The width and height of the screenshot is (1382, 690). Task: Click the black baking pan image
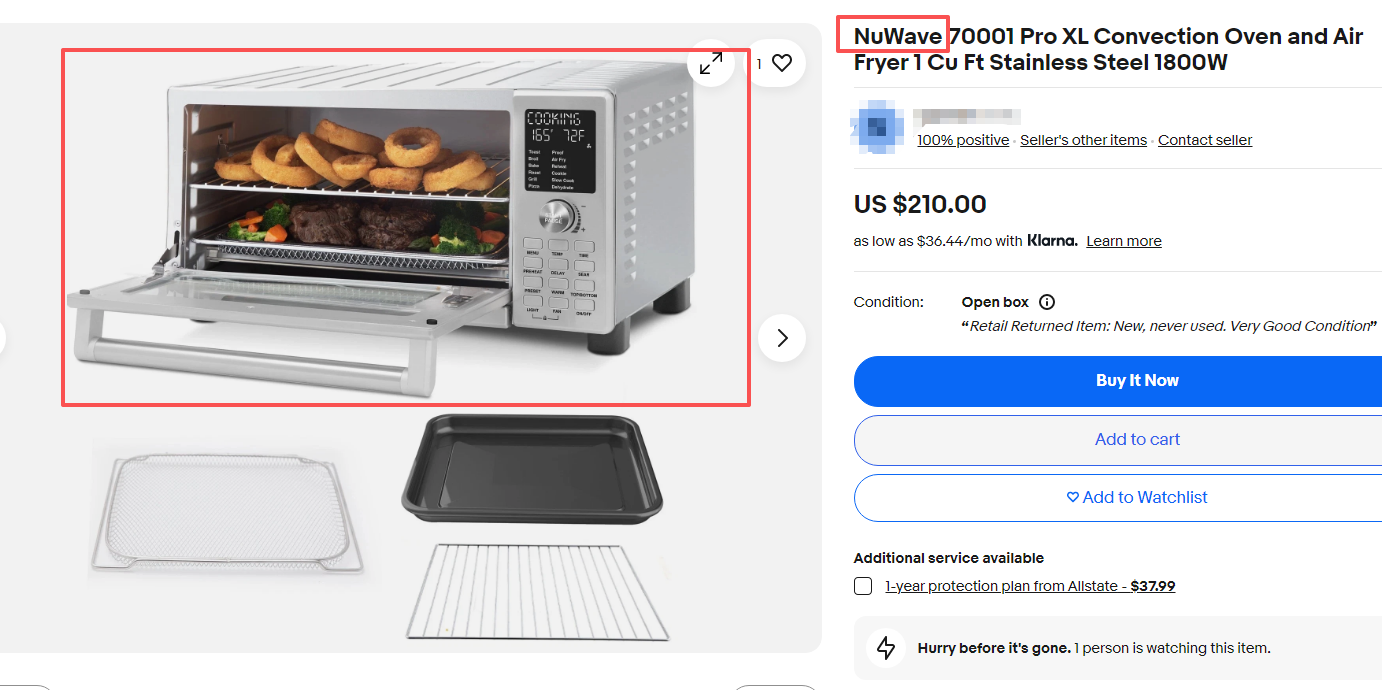pyautogui.click(x=533, y=468)
